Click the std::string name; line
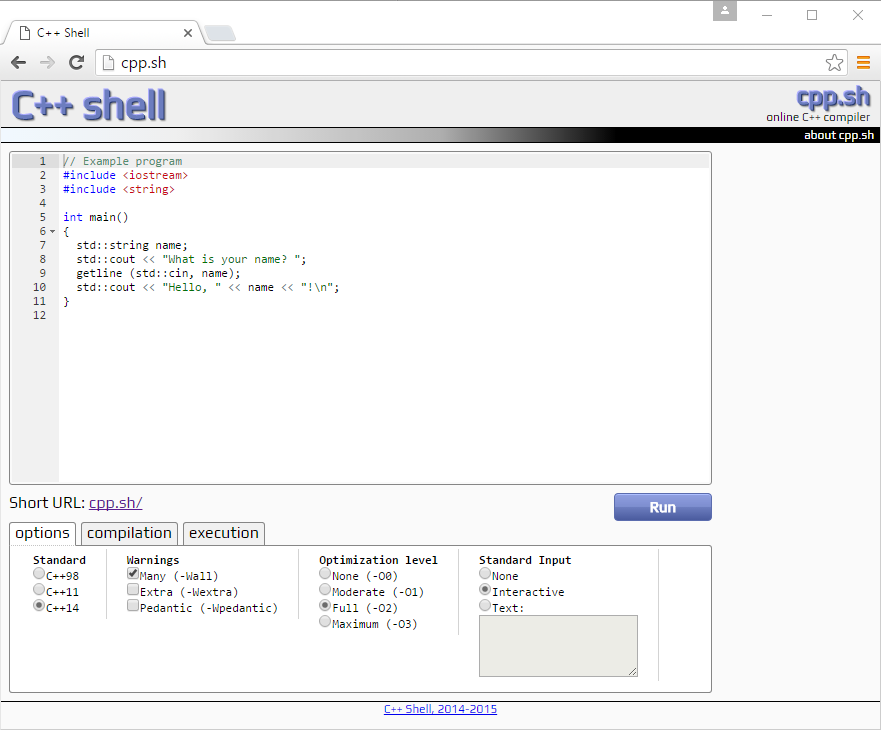 (x=132, y=246)
